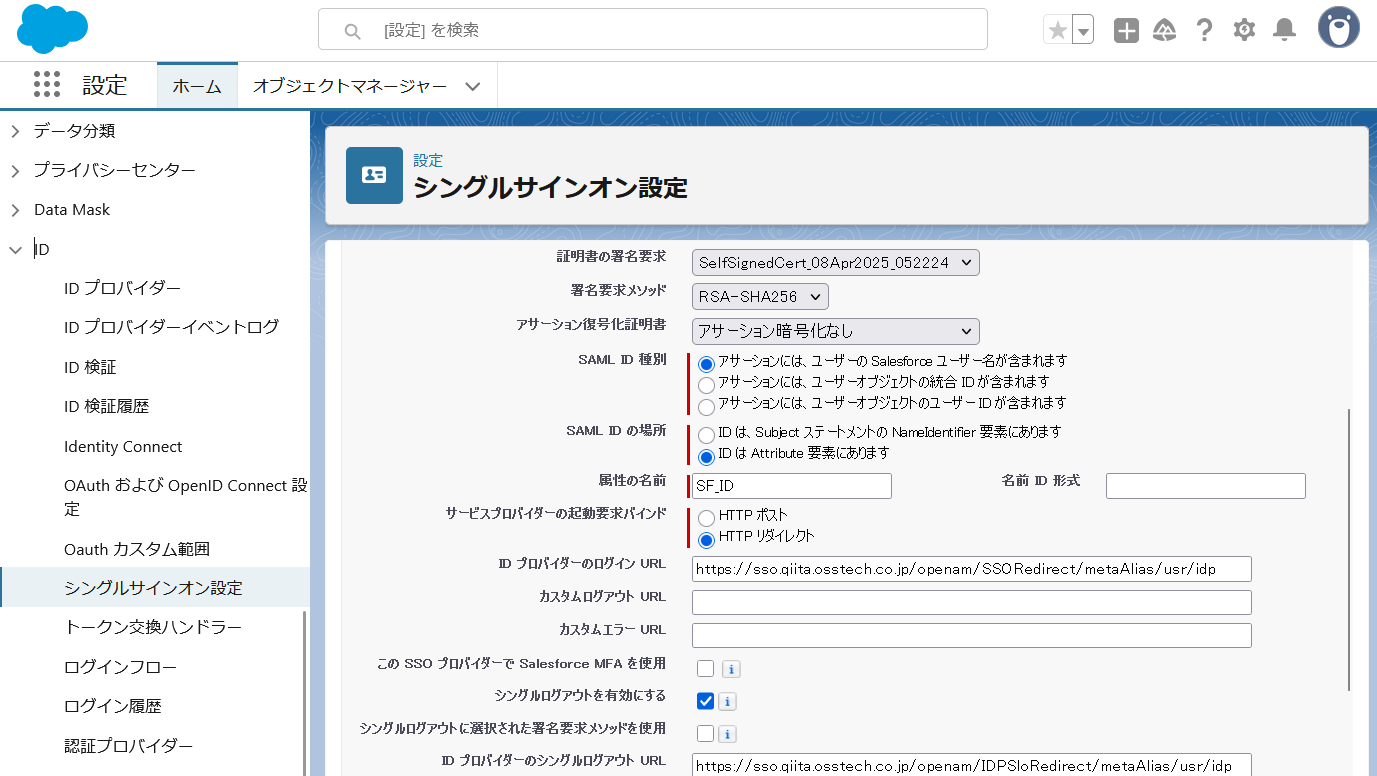Select ユーザー ID SAML ID type radio

click(x=707, y=406)
